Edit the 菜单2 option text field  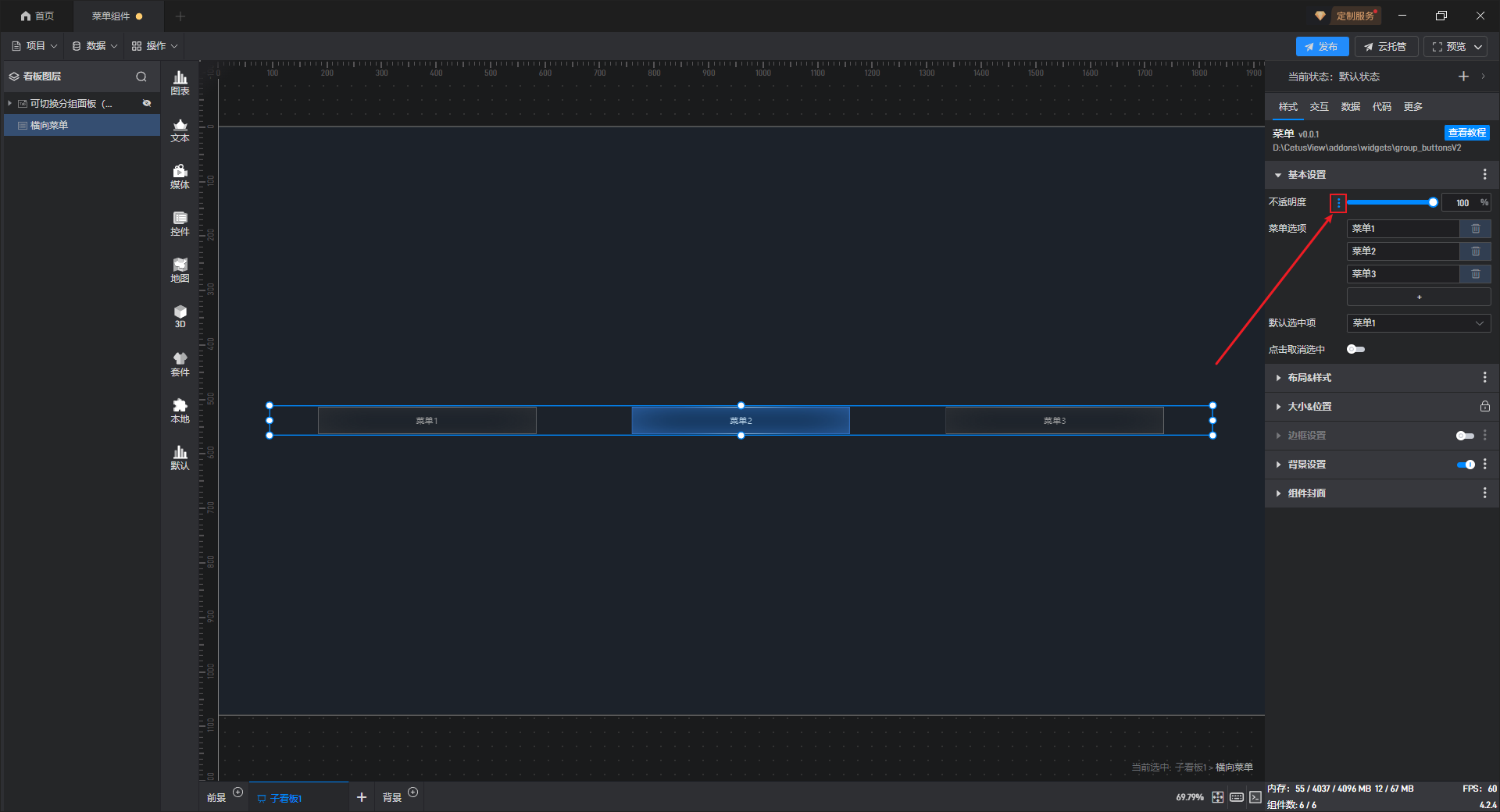[x=1403, y=251]
